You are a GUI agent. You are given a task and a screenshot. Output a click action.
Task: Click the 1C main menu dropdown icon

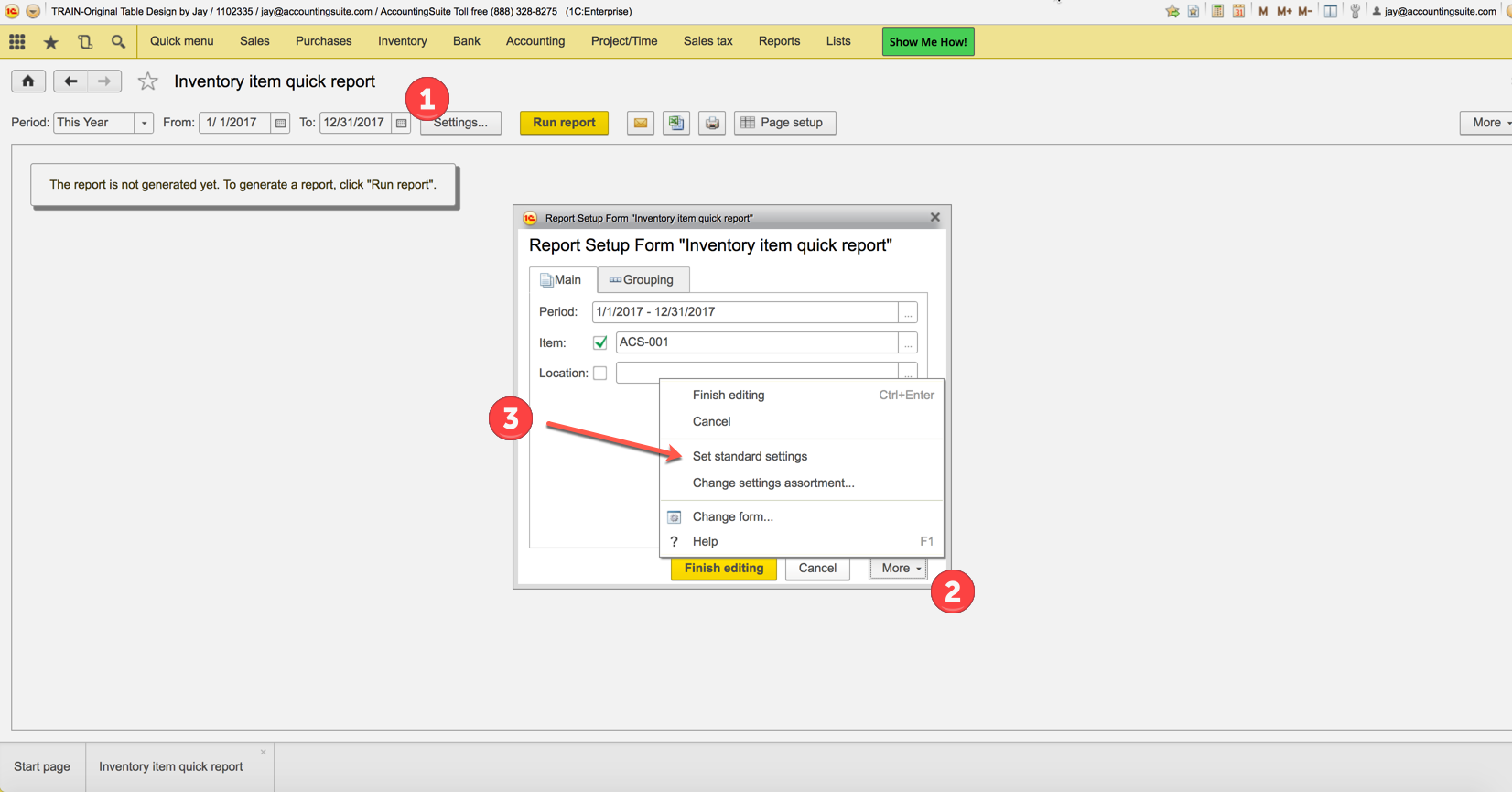tap(33, 11)
